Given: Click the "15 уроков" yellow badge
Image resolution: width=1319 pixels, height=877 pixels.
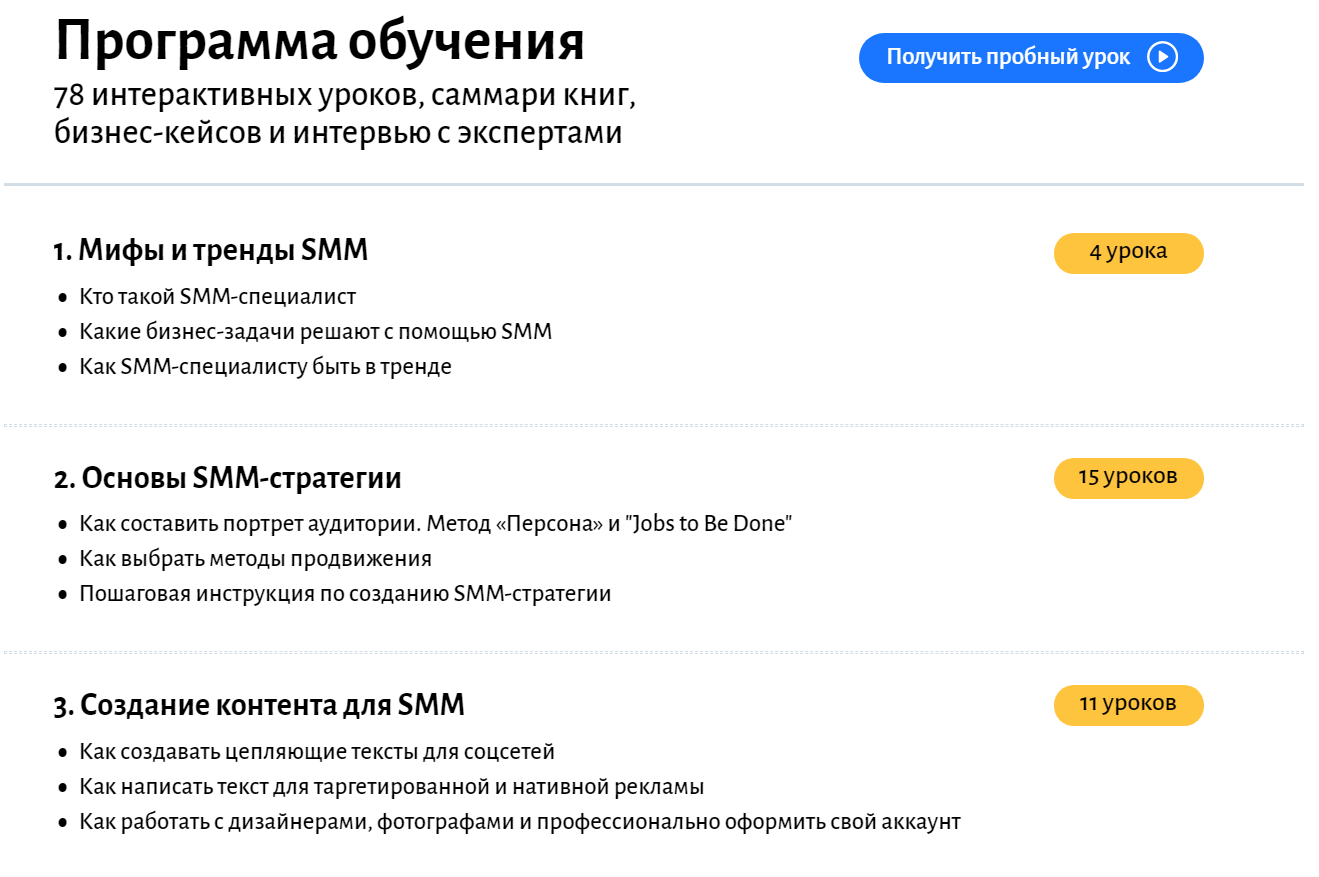Looking at the screenshot, I should click(x=1128, y=478).
